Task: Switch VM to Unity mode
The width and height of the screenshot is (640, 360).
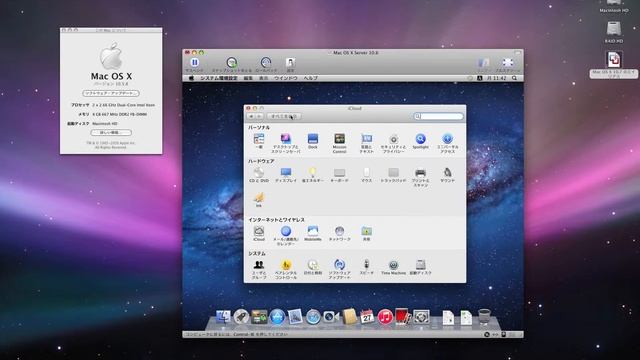Action: pyautogui.click(x=484, y=64)
